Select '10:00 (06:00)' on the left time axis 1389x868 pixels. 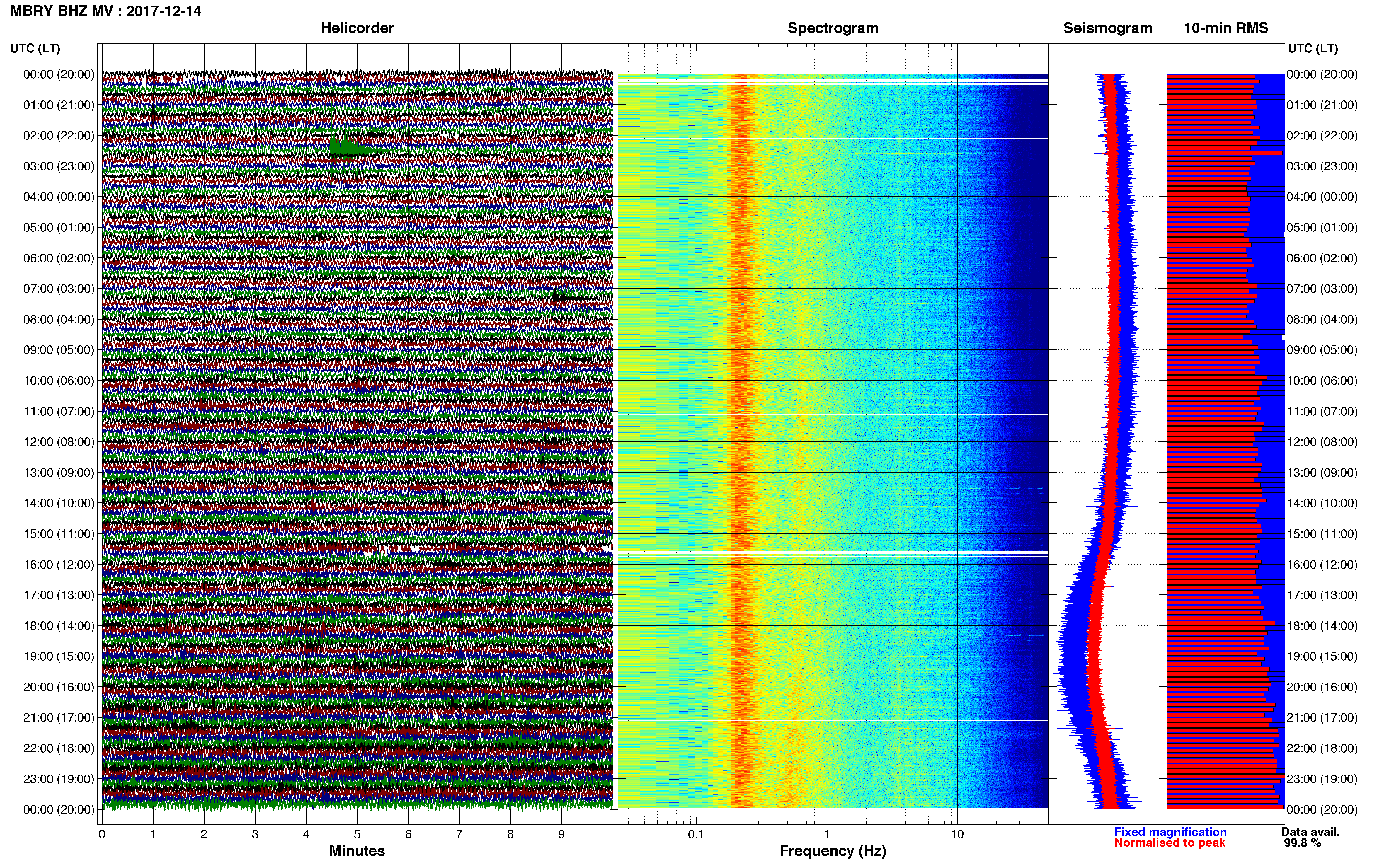coord(59,381)
